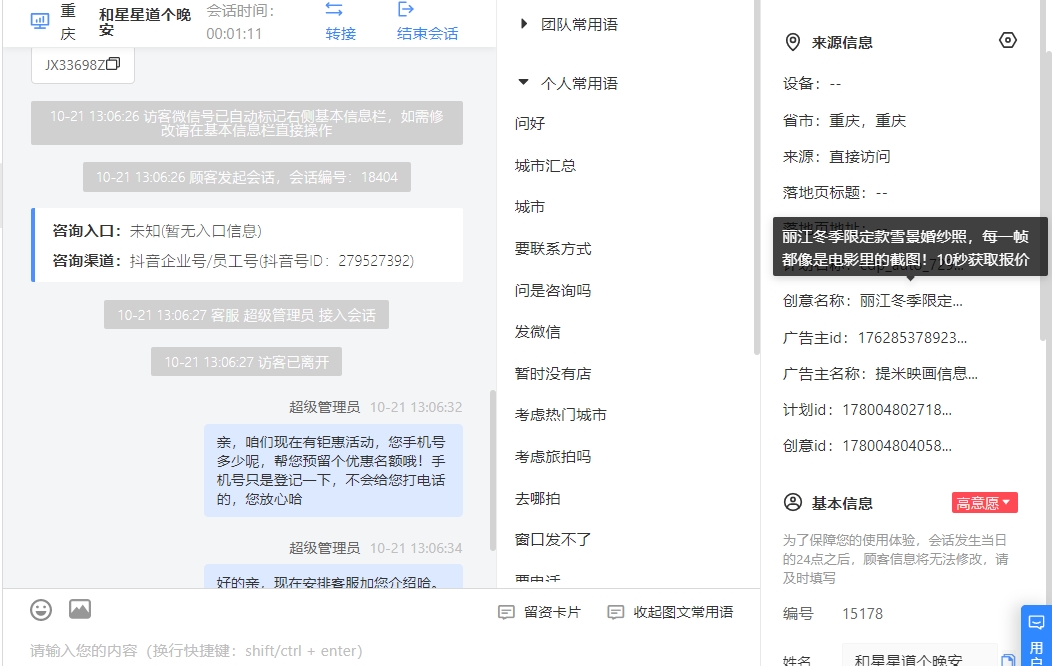Select the 问好 quick phrase
Image resolution: width=1052 pixels, height=666 pixels.
[x=530, y=123]
